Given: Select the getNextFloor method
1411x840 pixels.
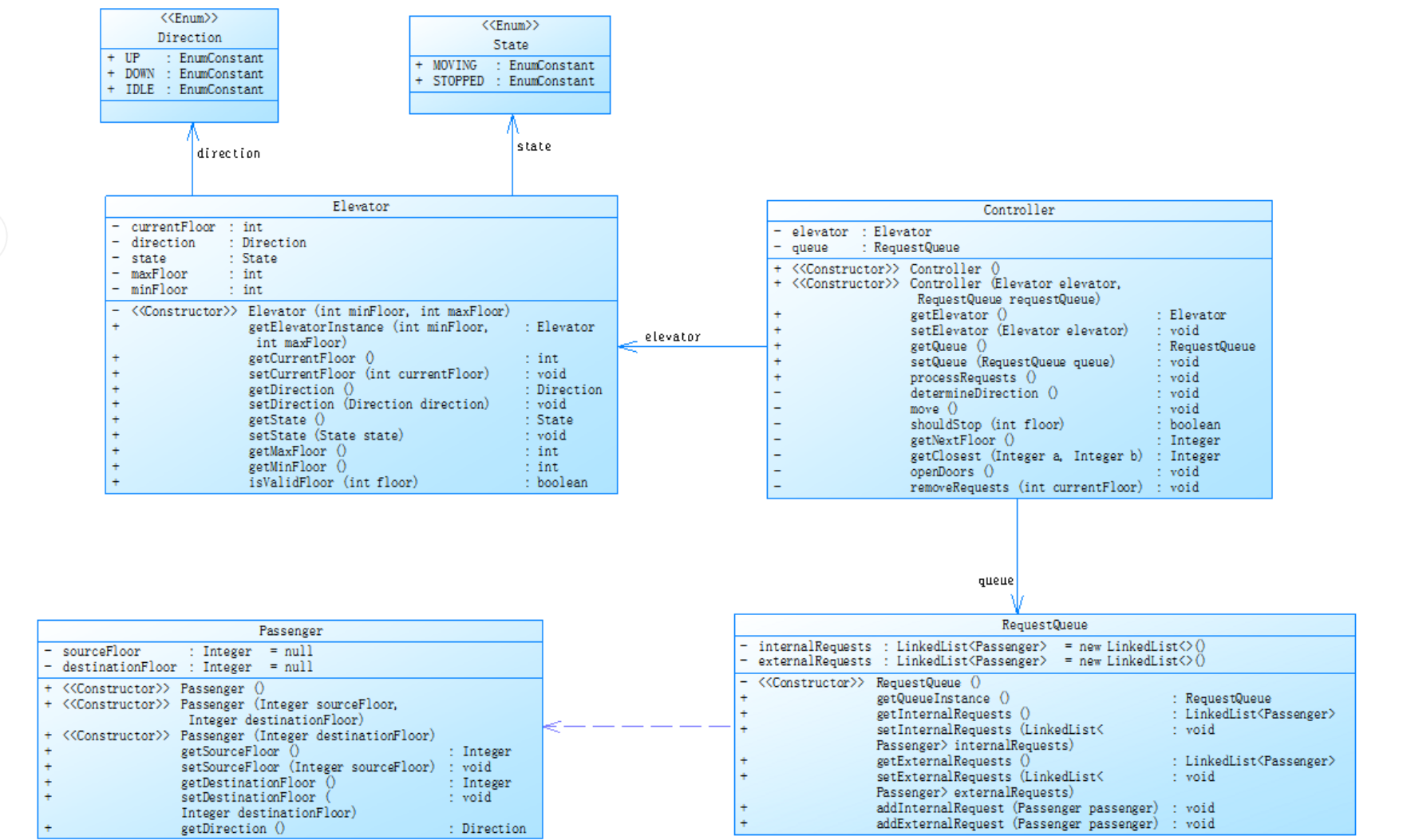Looking at the screenshot, I should pos(997,440).
